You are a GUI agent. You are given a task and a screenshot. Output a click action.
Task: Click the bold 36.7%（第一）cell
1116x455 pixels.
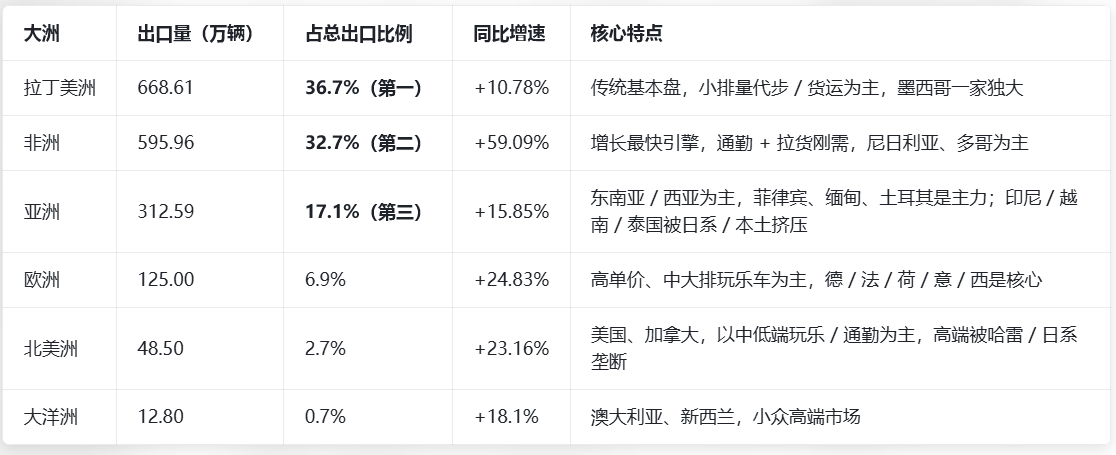click(x=363, y=88)
